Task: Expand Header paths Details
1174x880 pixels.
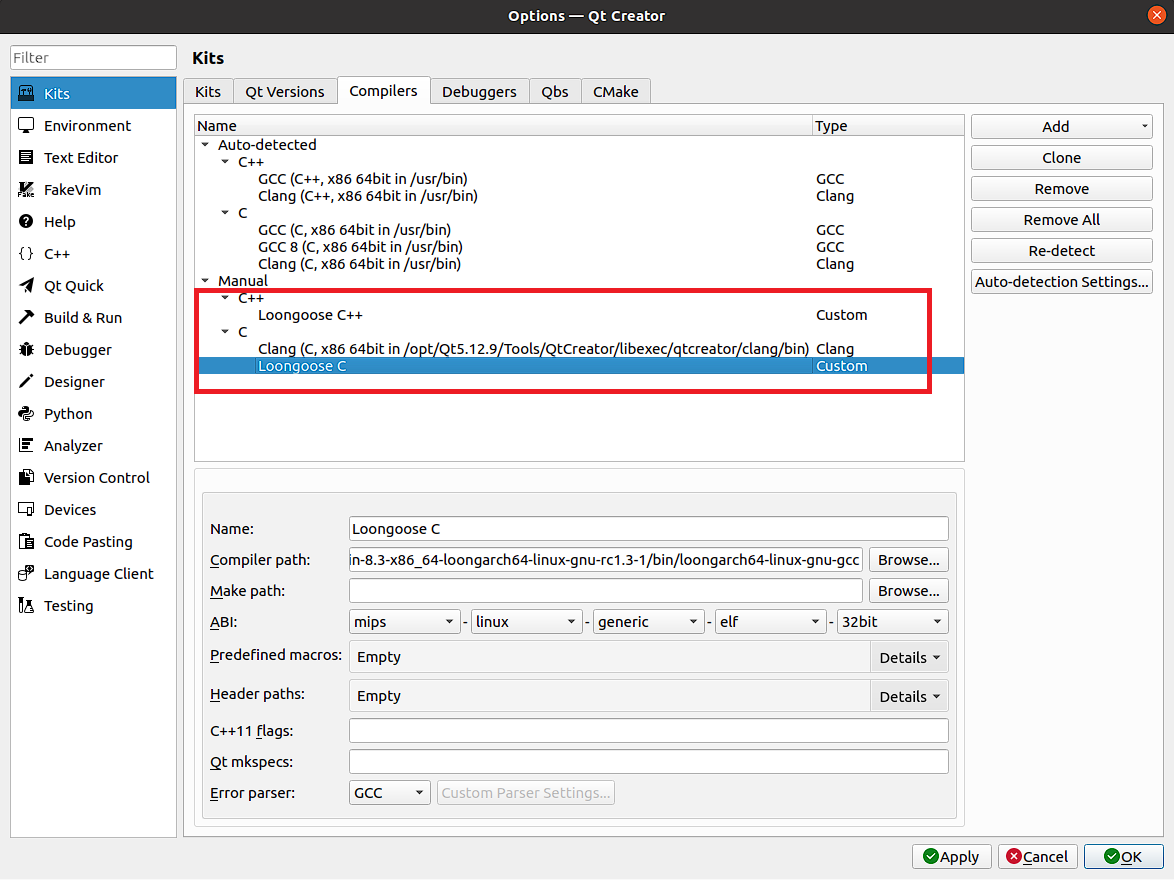Action: [x=909, y=696]
